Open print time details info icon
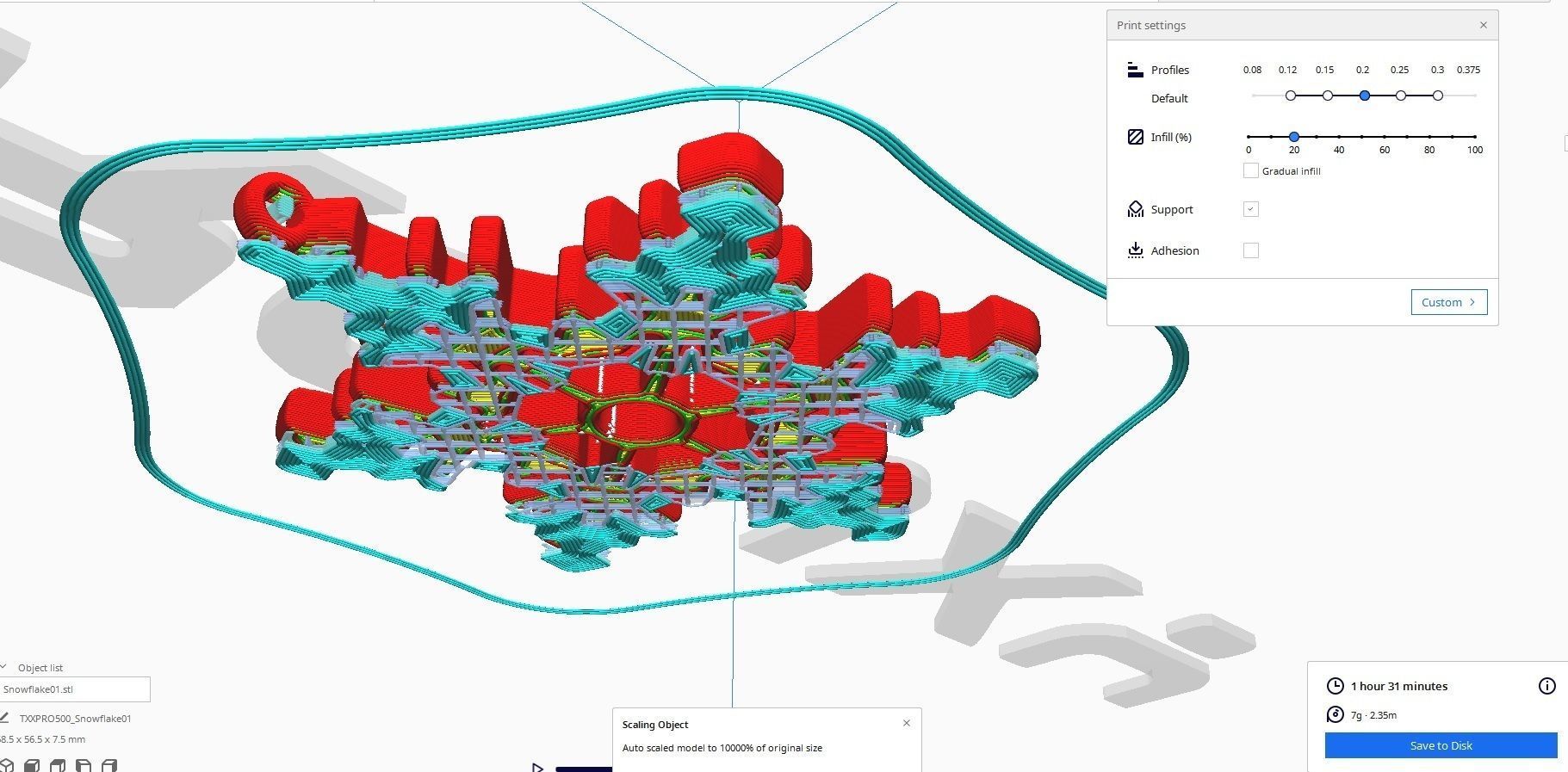1568x772 pixels. pyautogui.click(x=1546, y=686)
